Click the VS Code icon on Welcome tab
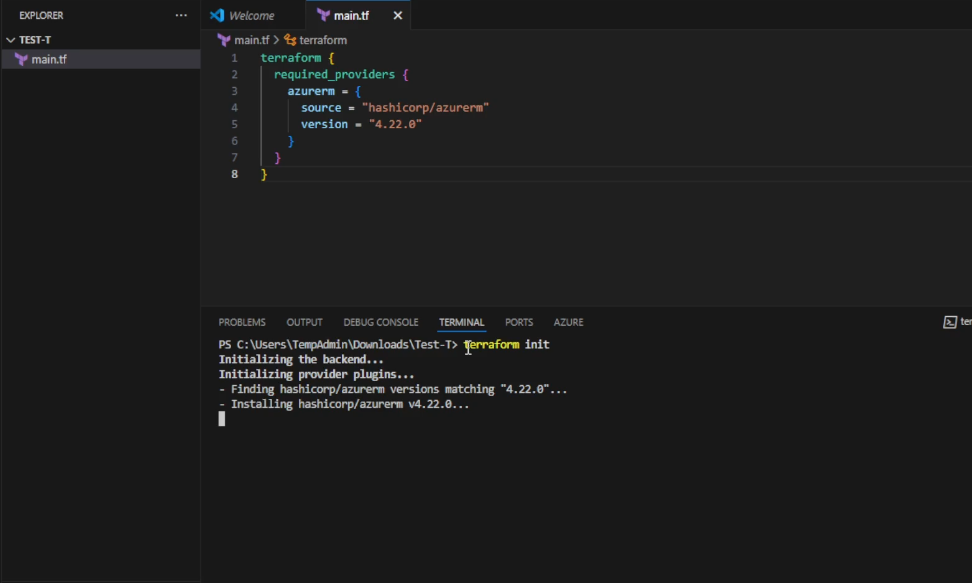This screenshot has width=972, height=583. 217,16
